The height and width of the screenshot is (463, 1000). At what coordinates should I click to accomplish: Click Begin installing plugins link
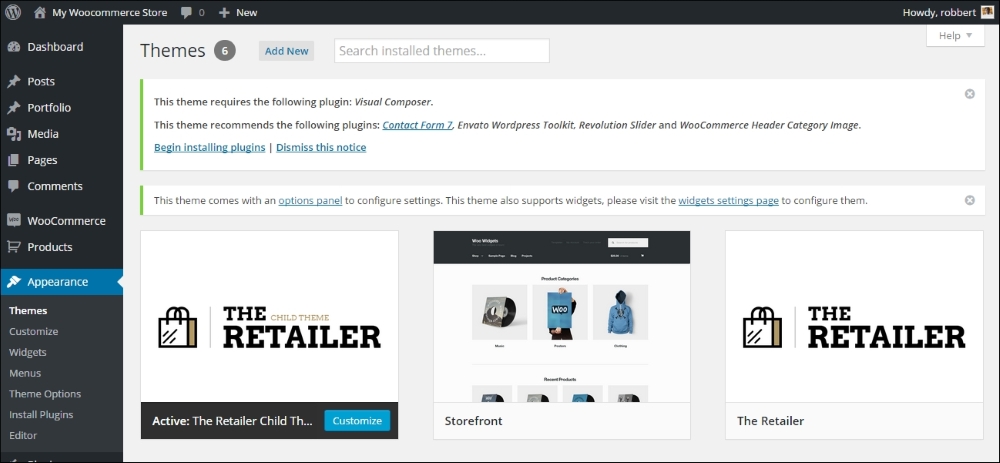(x=210, y=147)
